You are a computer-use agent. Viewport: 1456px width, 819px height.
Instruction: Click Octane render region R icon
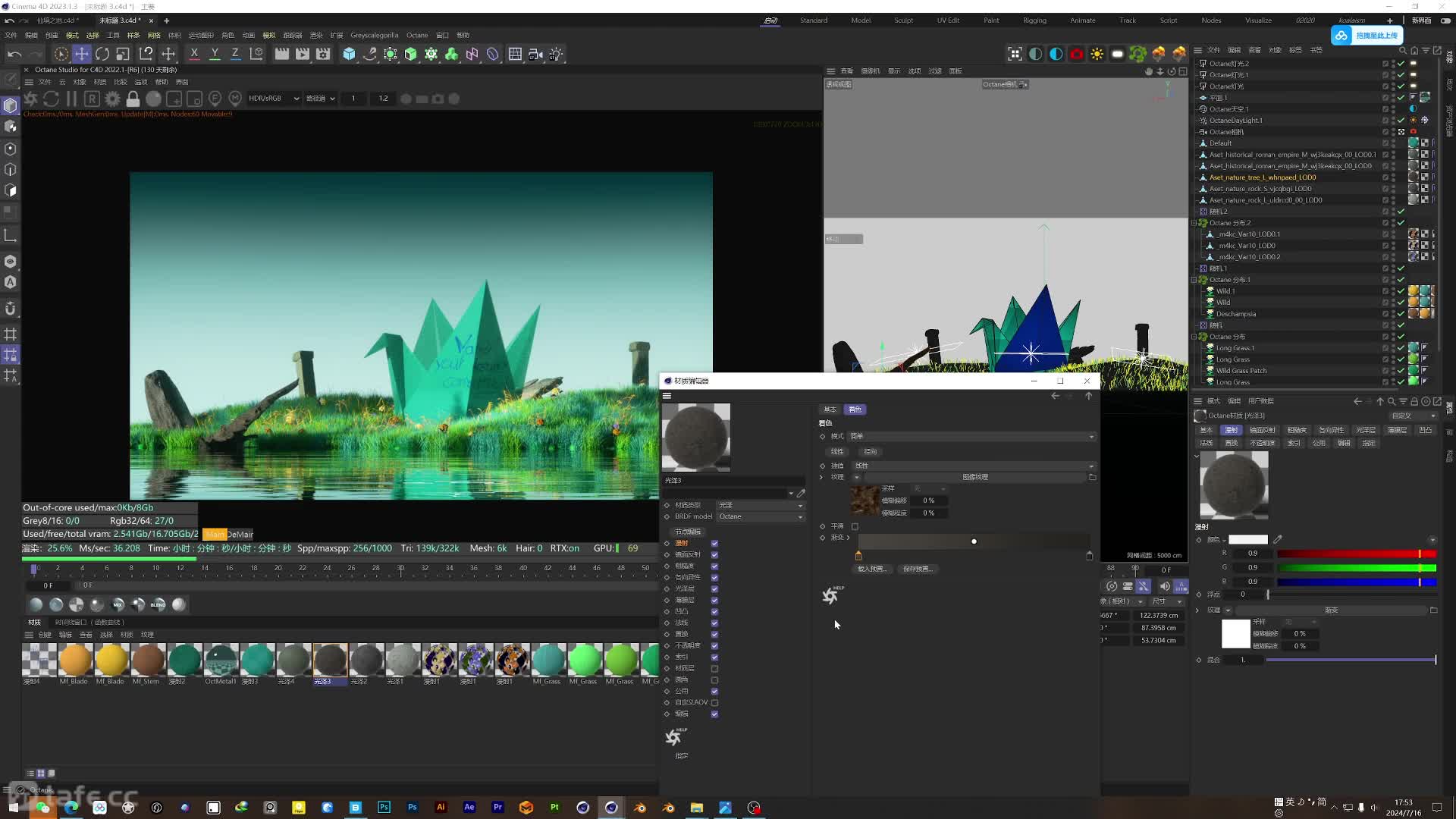tap(92, 99)
